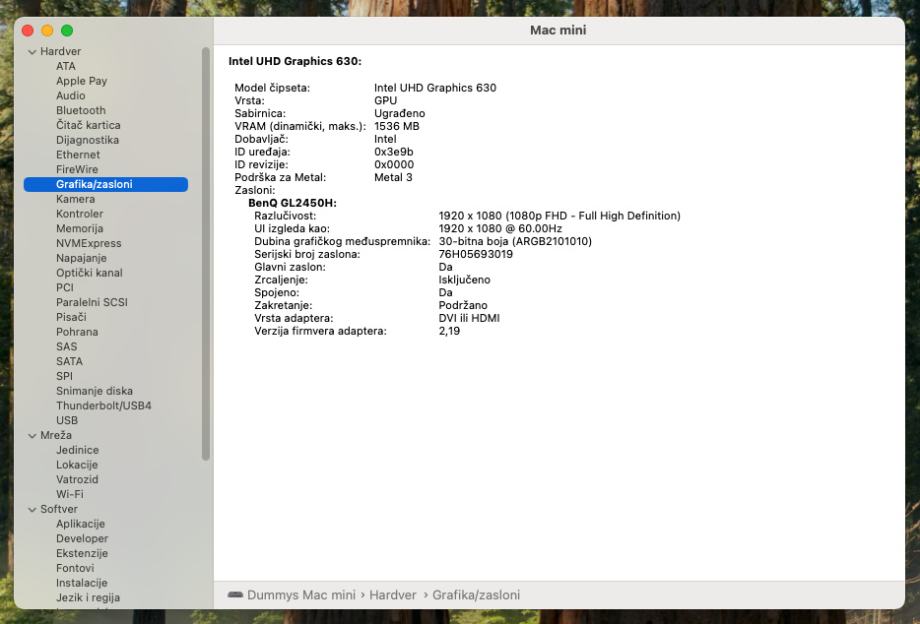The width and height of the screenshot is (920, 624).
Task: Select Fontovi in the sidebar
Action: (75, 568)
